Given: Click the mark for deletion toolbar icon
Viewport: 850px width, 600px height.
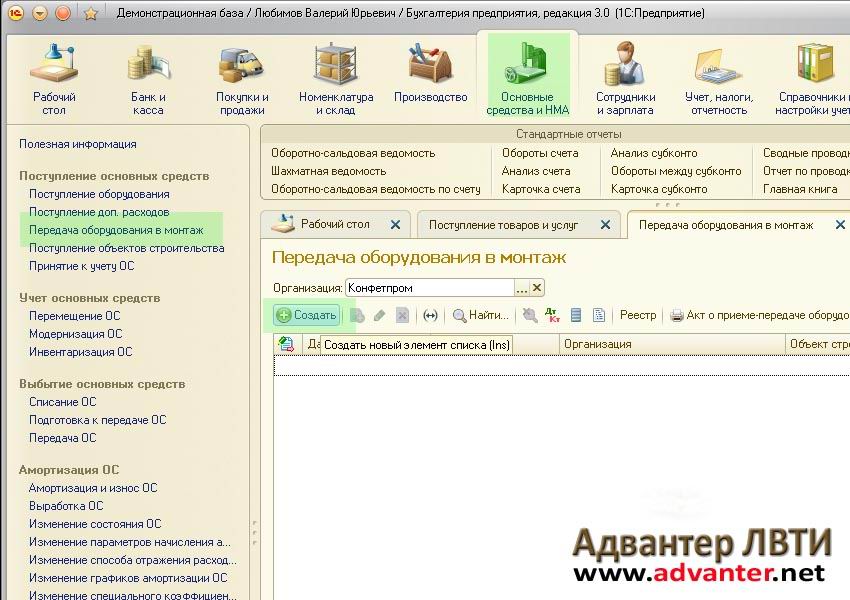Looking at the screenshot, I should point(402,315).
